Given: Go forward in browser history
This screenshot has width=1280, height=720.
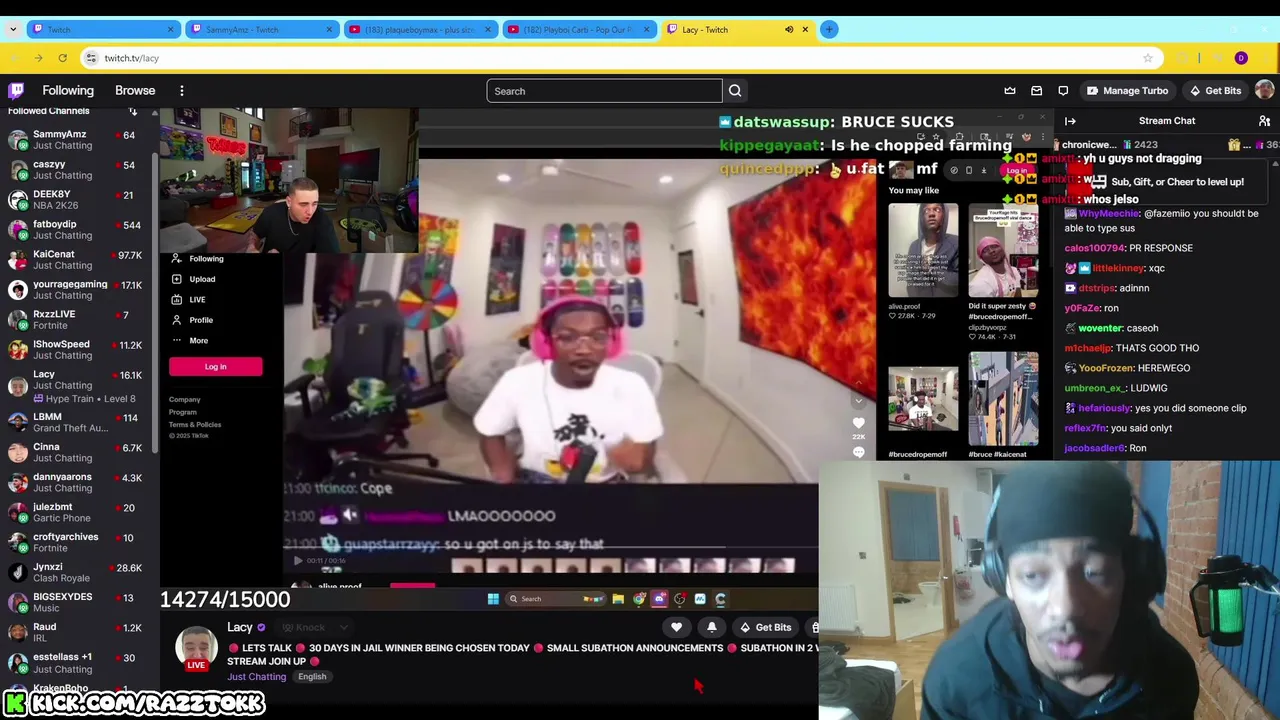Looking at the screenshot, I should 38,58.
